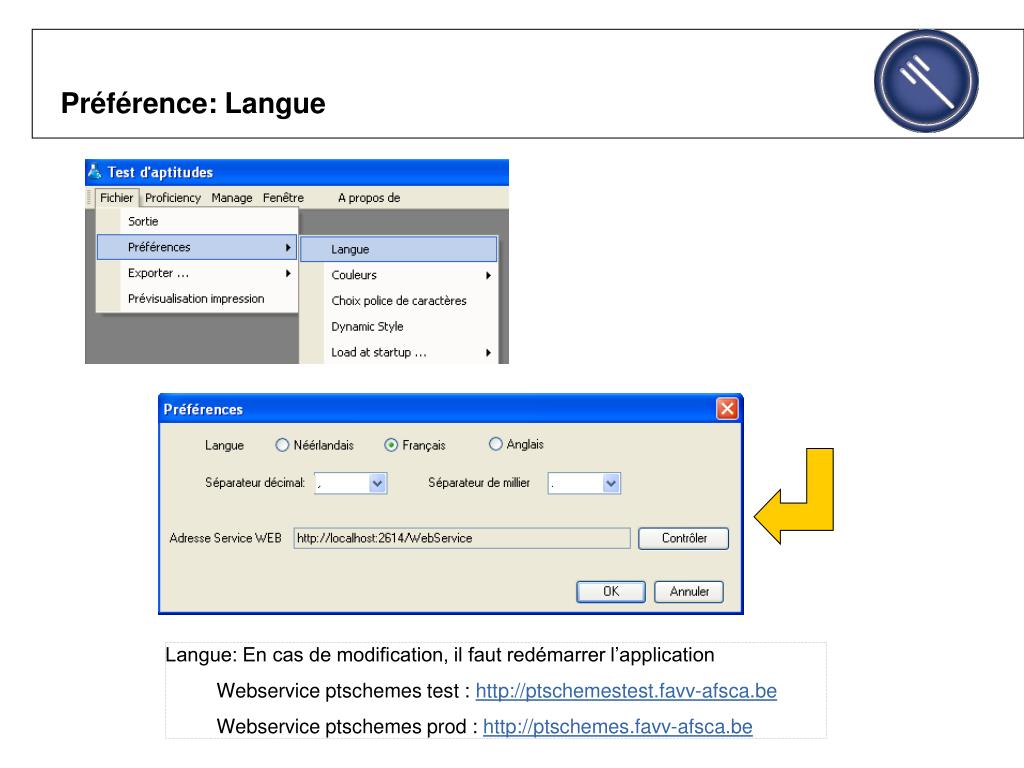Select Langue in the Préférences submenu

coord(399,249)
